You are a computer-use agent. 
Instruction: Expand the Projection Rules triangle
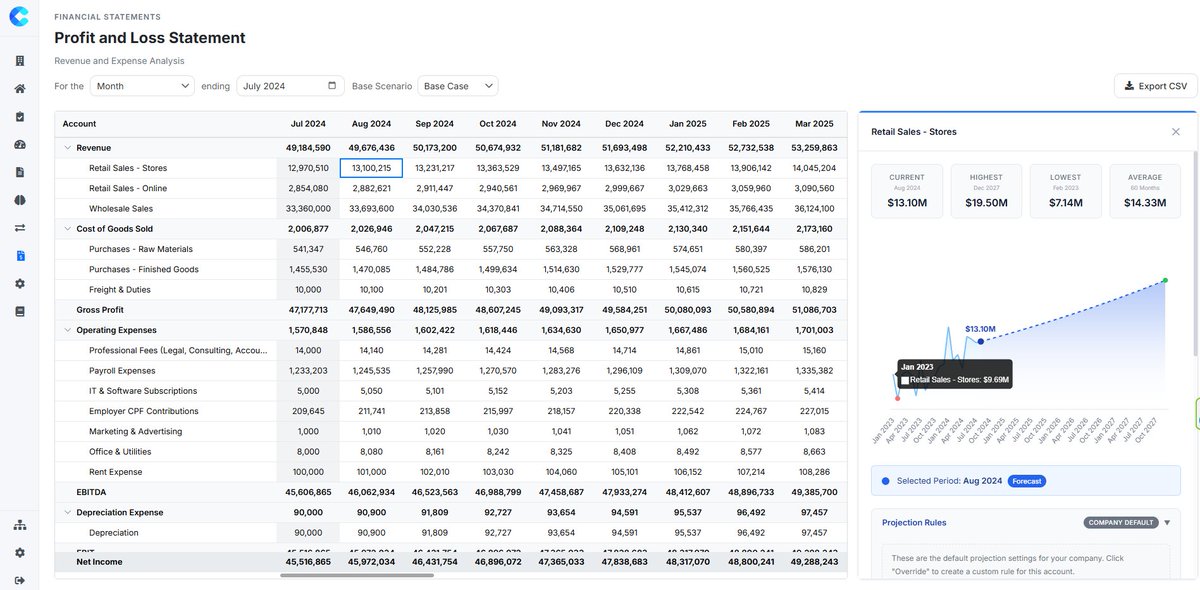(1167, 522)
